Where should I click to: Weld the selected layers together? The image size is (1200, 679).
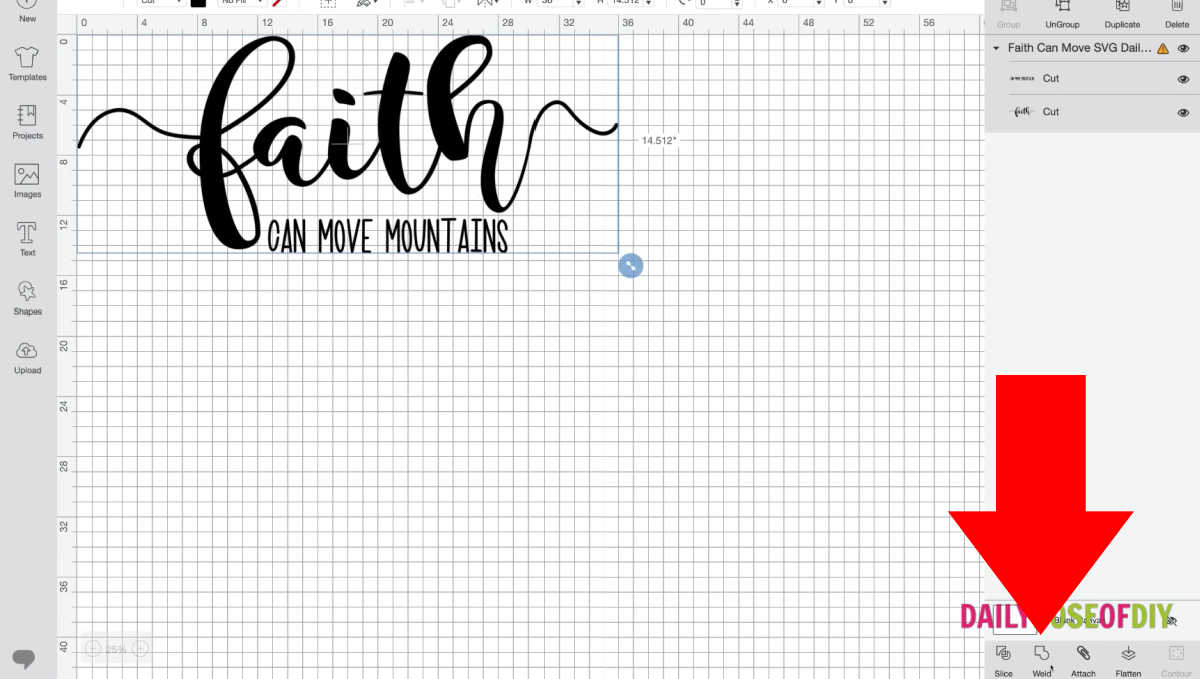coord(1042,661)
